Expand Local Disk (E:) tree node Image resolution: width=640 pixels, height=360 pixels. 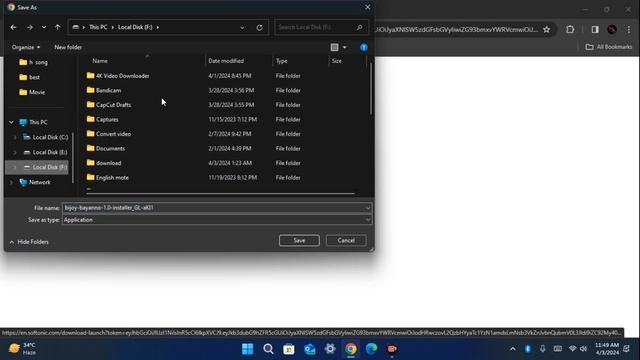15,153
